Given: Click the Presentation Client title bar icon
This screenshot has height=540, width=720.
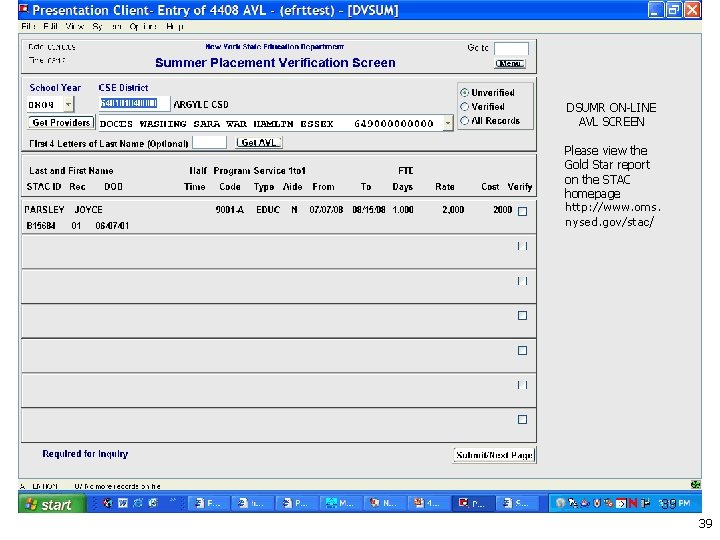Looking at the screenshot, I should (x=24, y=9).
